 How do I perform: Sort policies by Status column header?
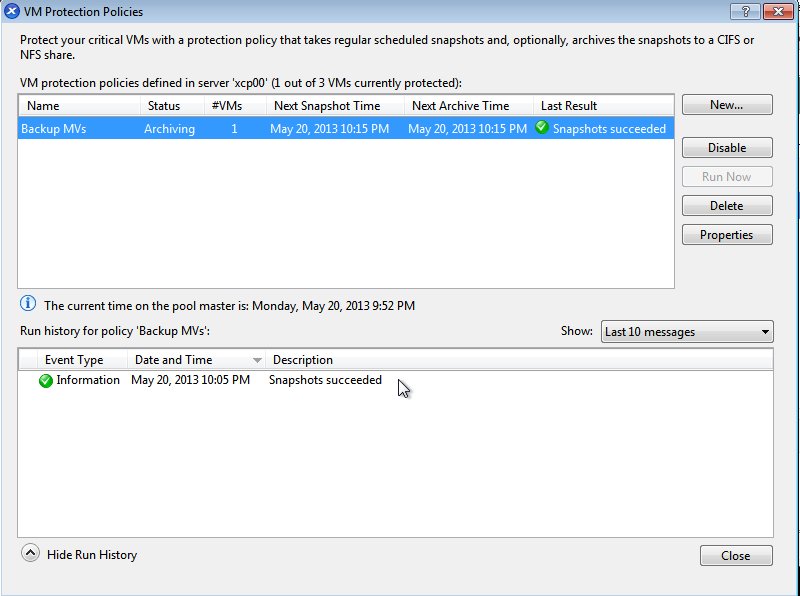pos(172,106)
